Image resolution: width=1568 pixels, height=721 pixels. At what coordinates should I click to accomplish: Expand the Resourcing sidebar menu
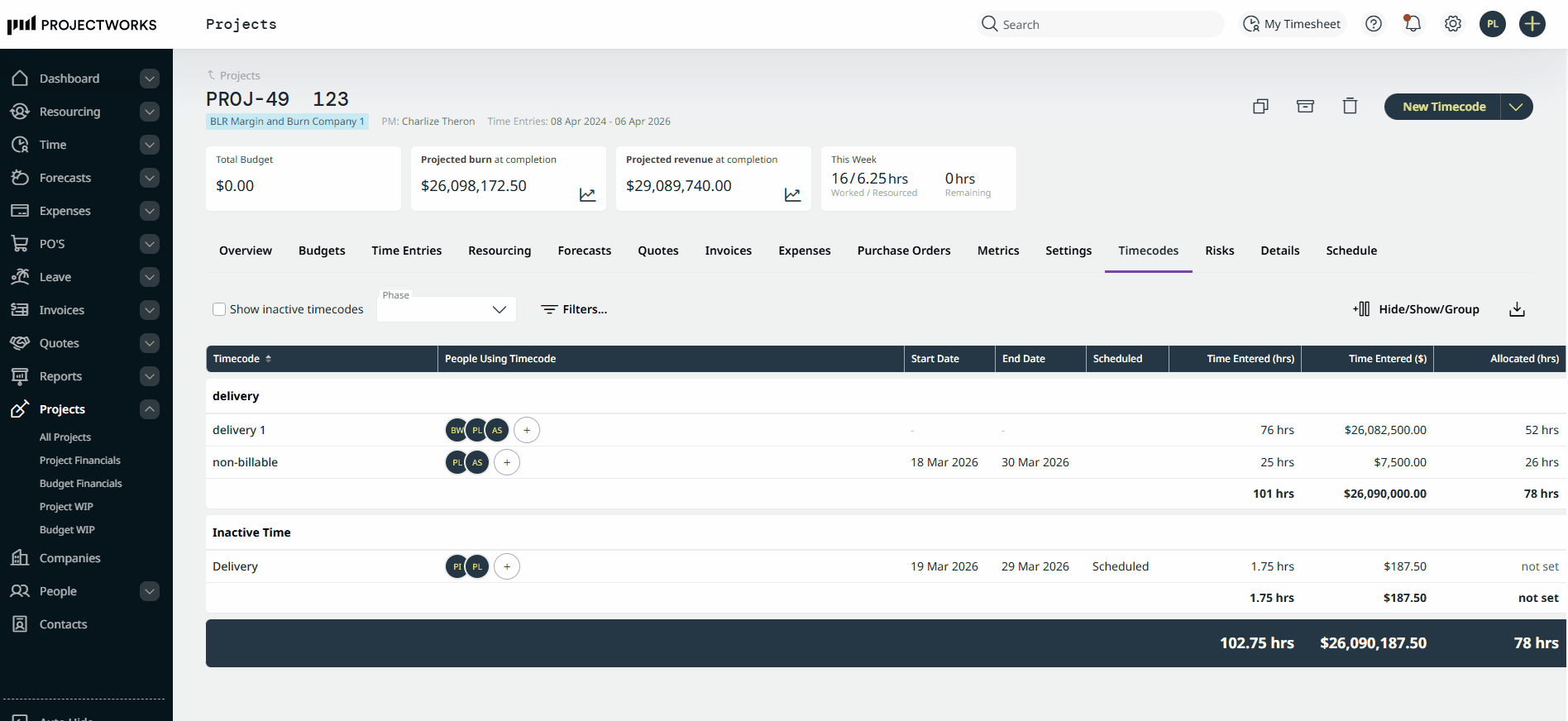150,112
